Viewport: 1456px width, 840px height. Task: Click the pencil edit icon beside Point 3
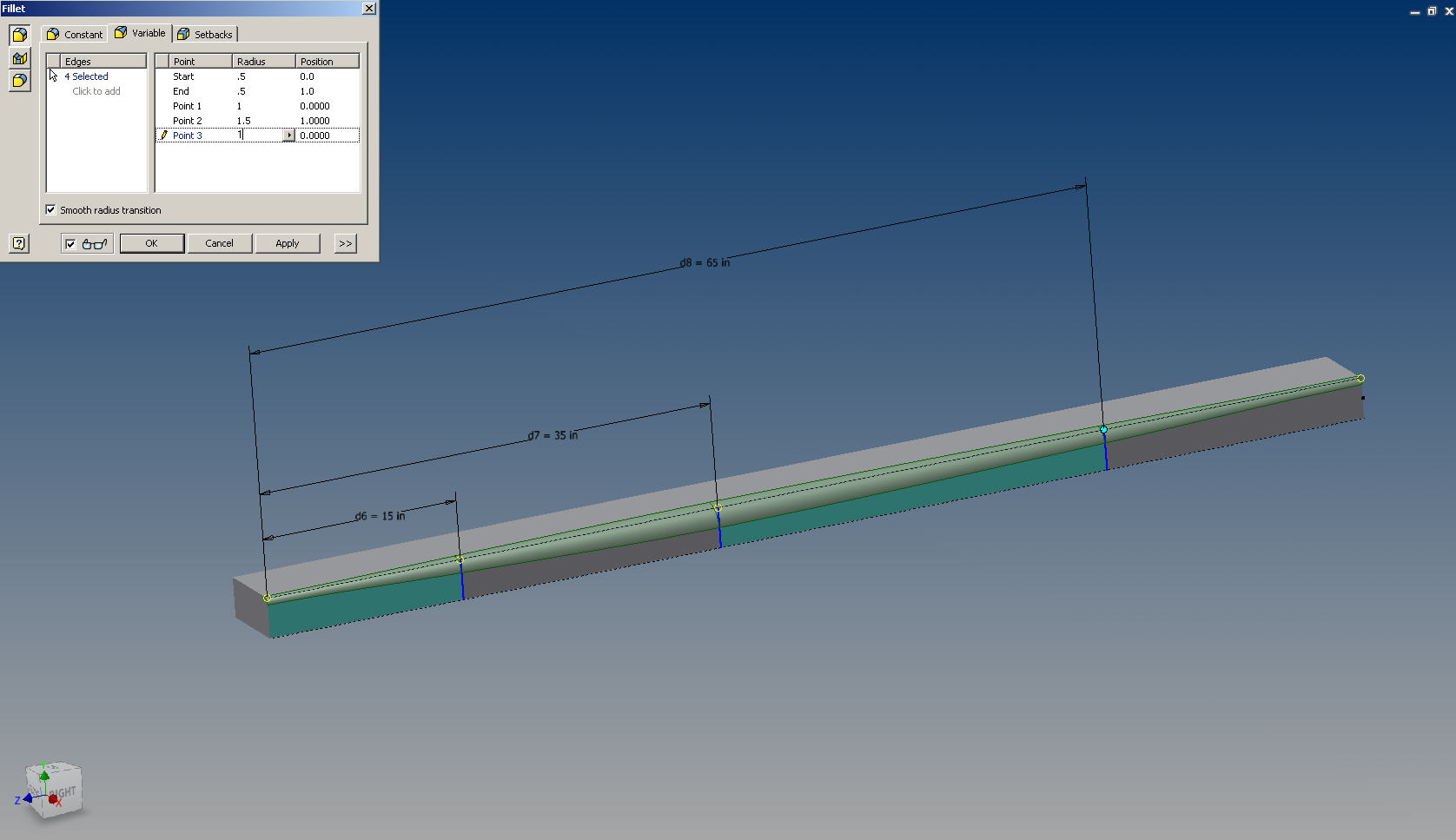tap(164, 135)
